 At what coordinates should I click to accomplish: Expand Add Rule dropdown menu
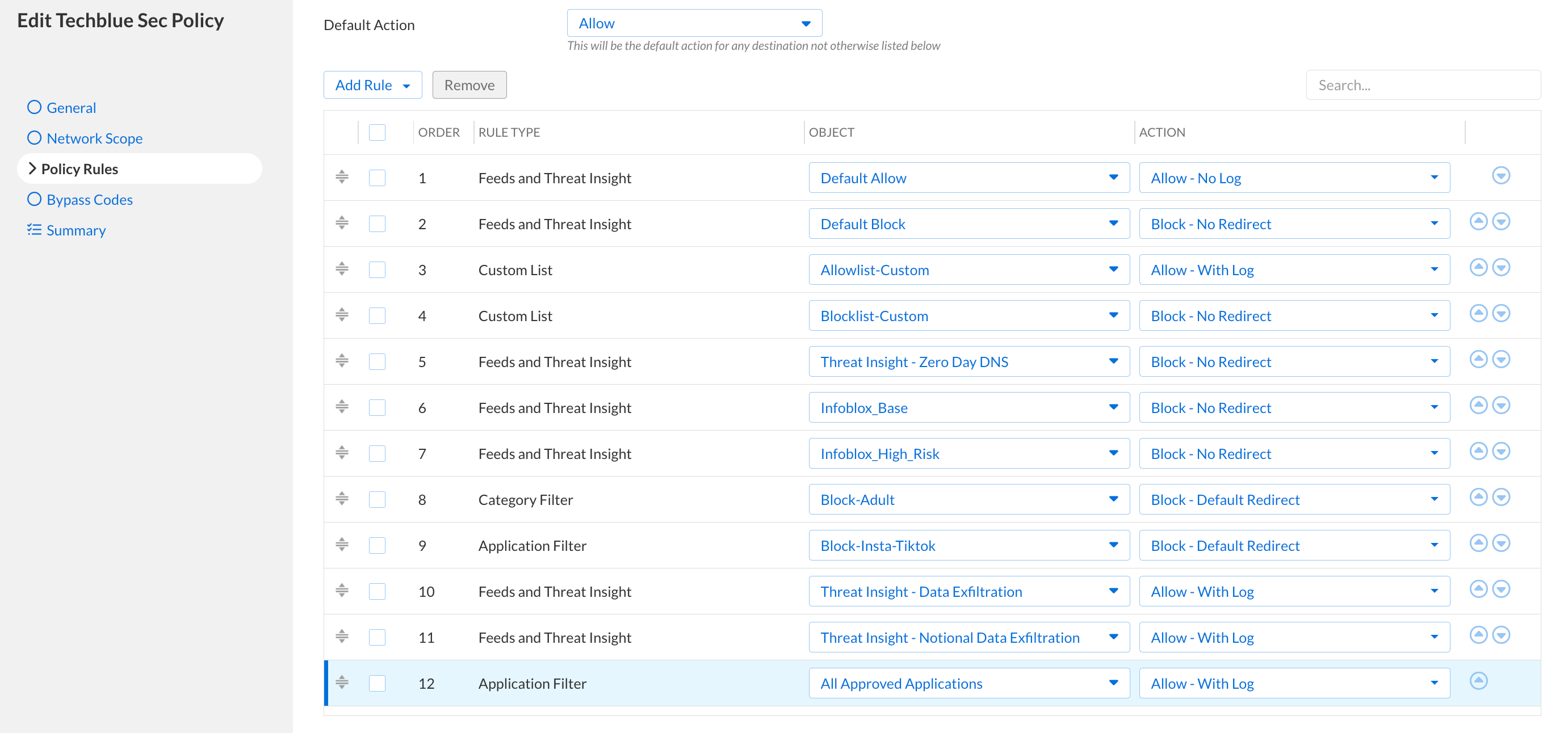372,85
